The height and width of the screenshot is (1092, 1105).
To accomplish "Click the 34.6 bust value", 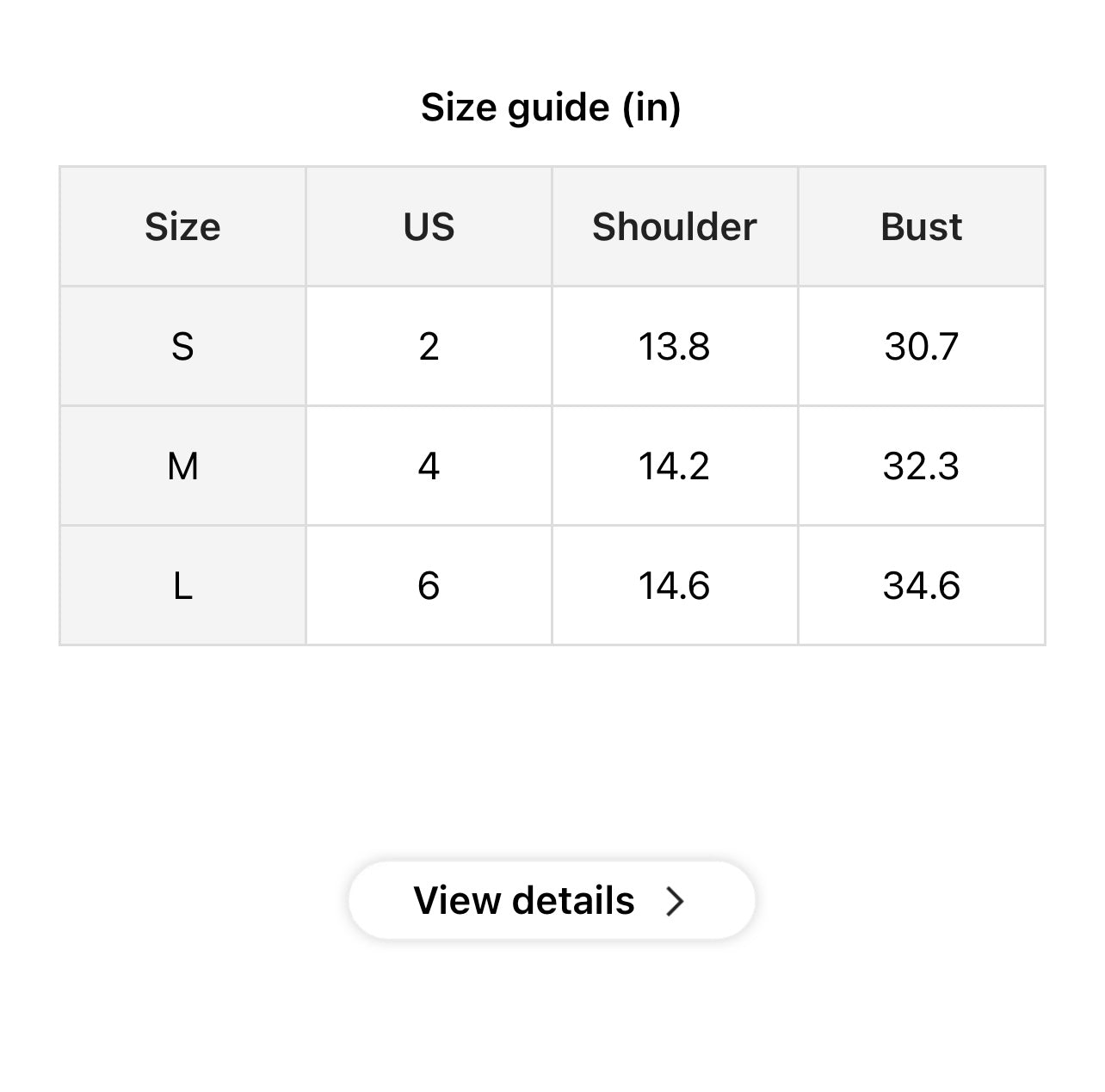I will coord(921,586).
